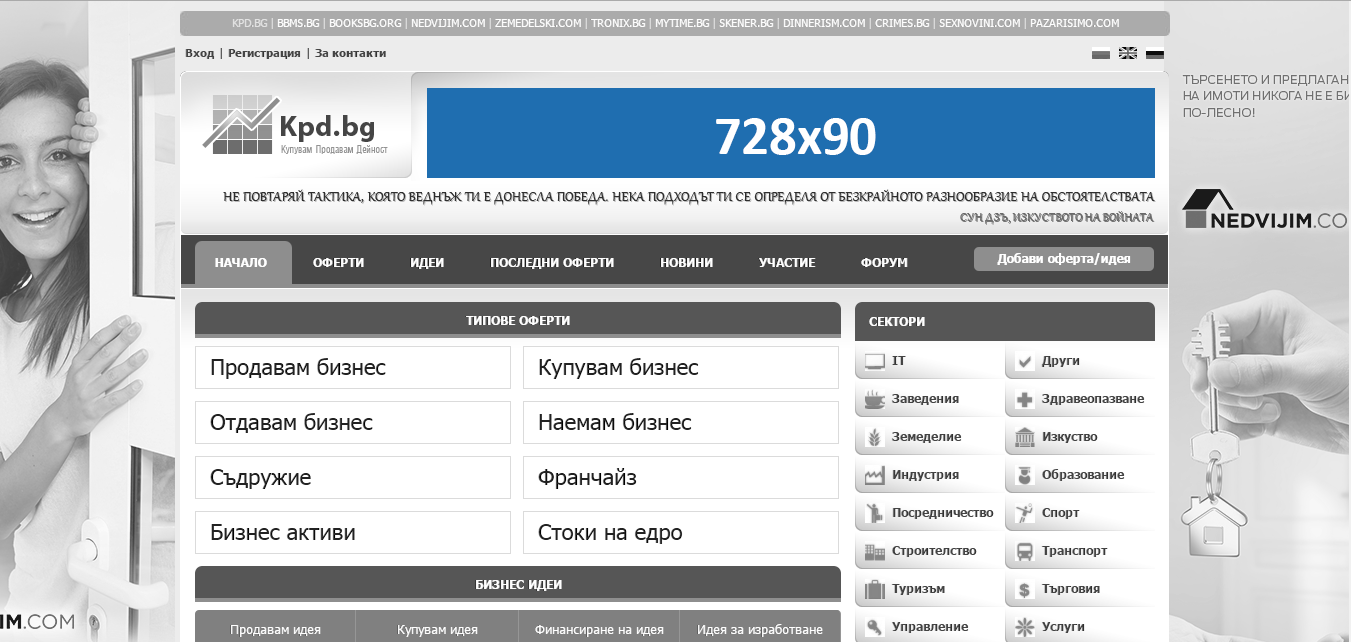Open the CRIMES.BG network link

(902, 23)
